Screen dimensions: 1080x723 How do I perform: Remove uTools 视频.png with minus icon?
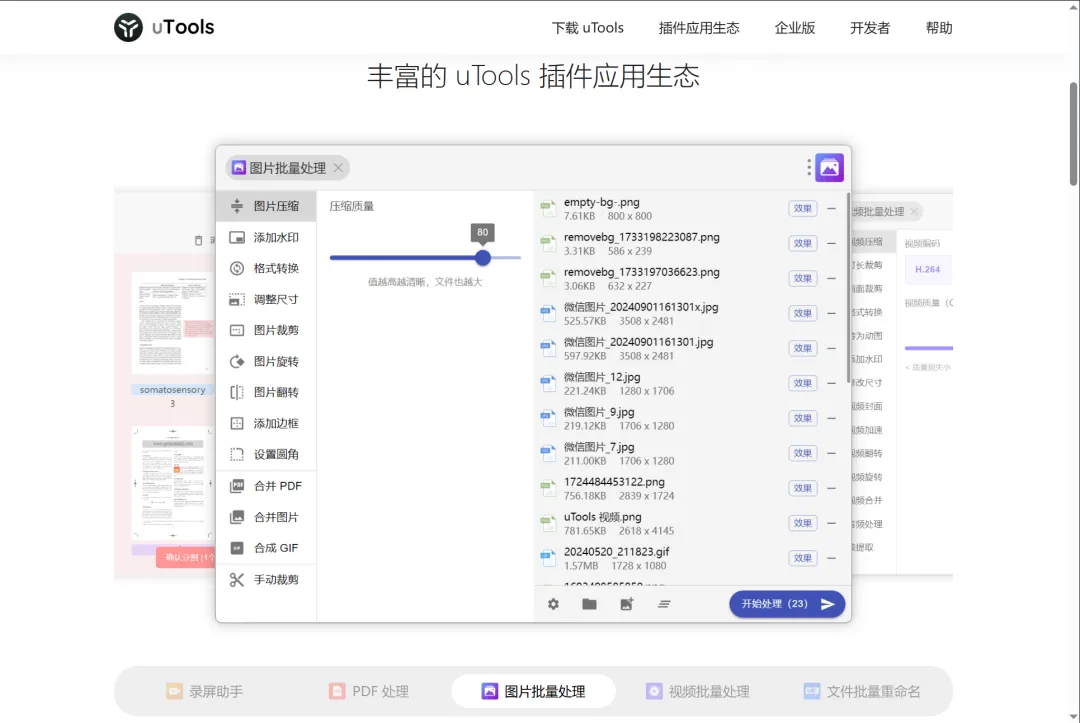[831, 523]
